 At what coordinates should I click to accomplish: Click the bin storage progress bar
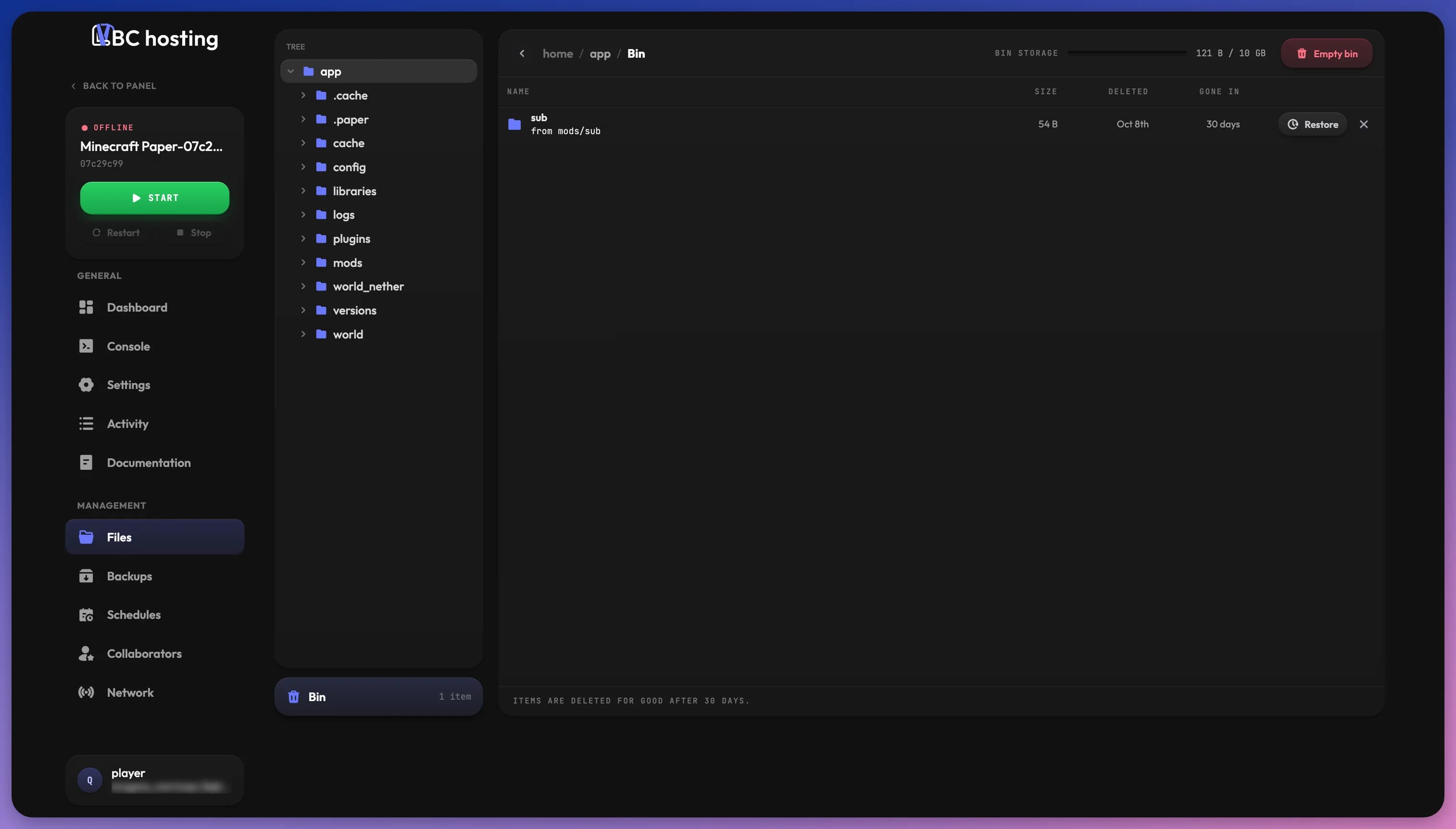tap(1127, 53)
